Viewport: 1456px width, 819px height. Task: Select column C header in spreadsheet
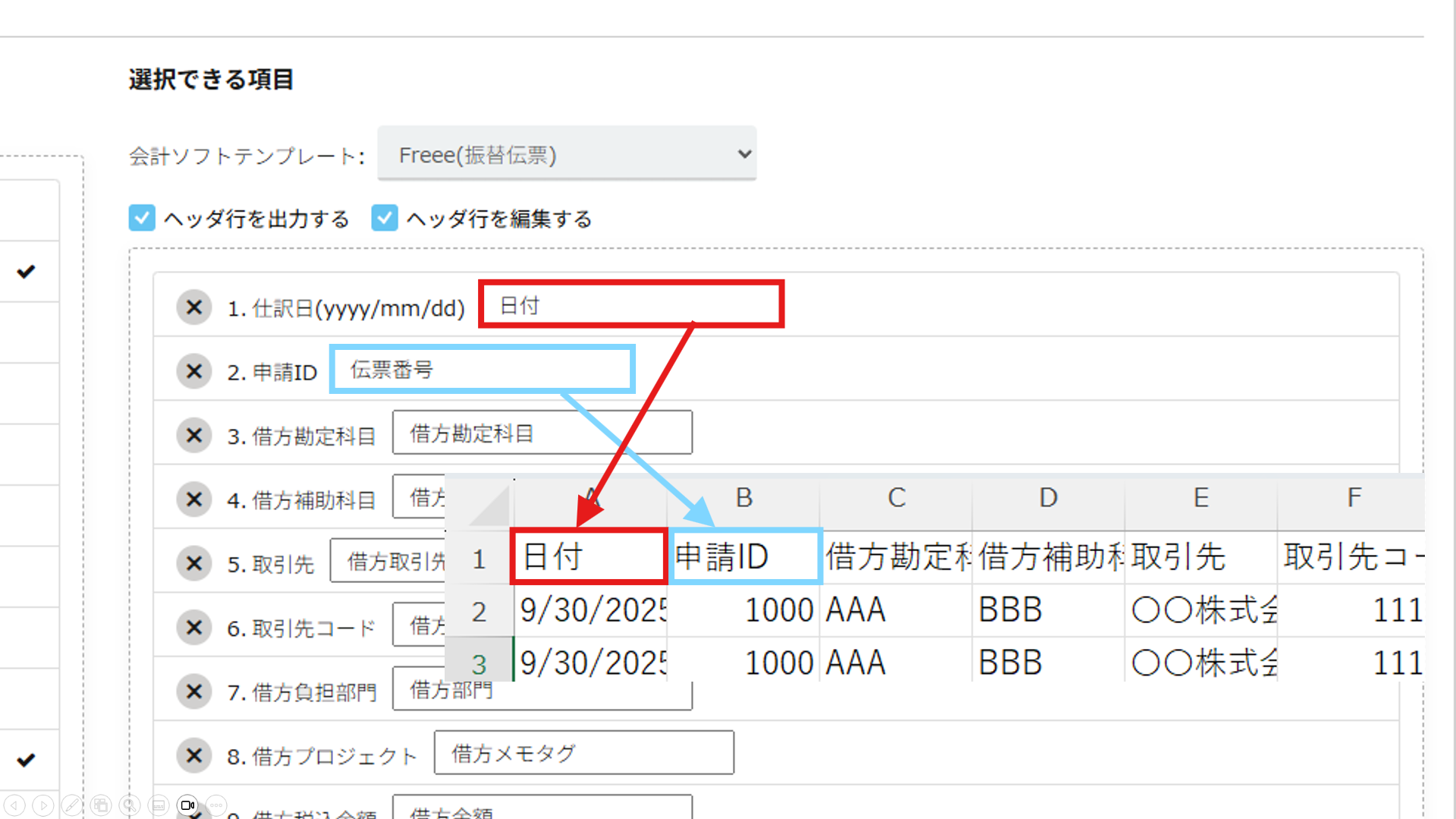896,498
